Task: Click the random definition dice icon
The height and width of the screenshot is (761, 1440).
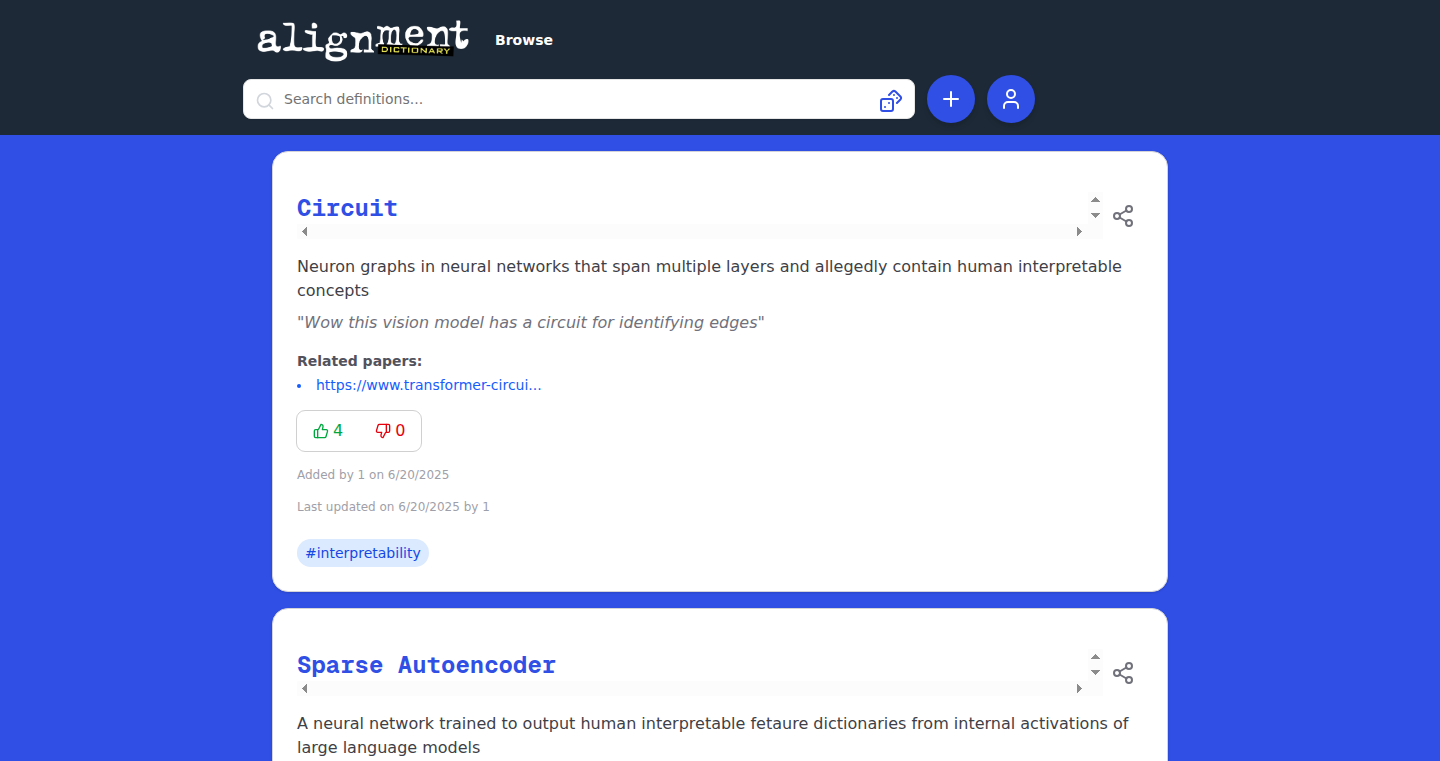Action: coord(891,100)
